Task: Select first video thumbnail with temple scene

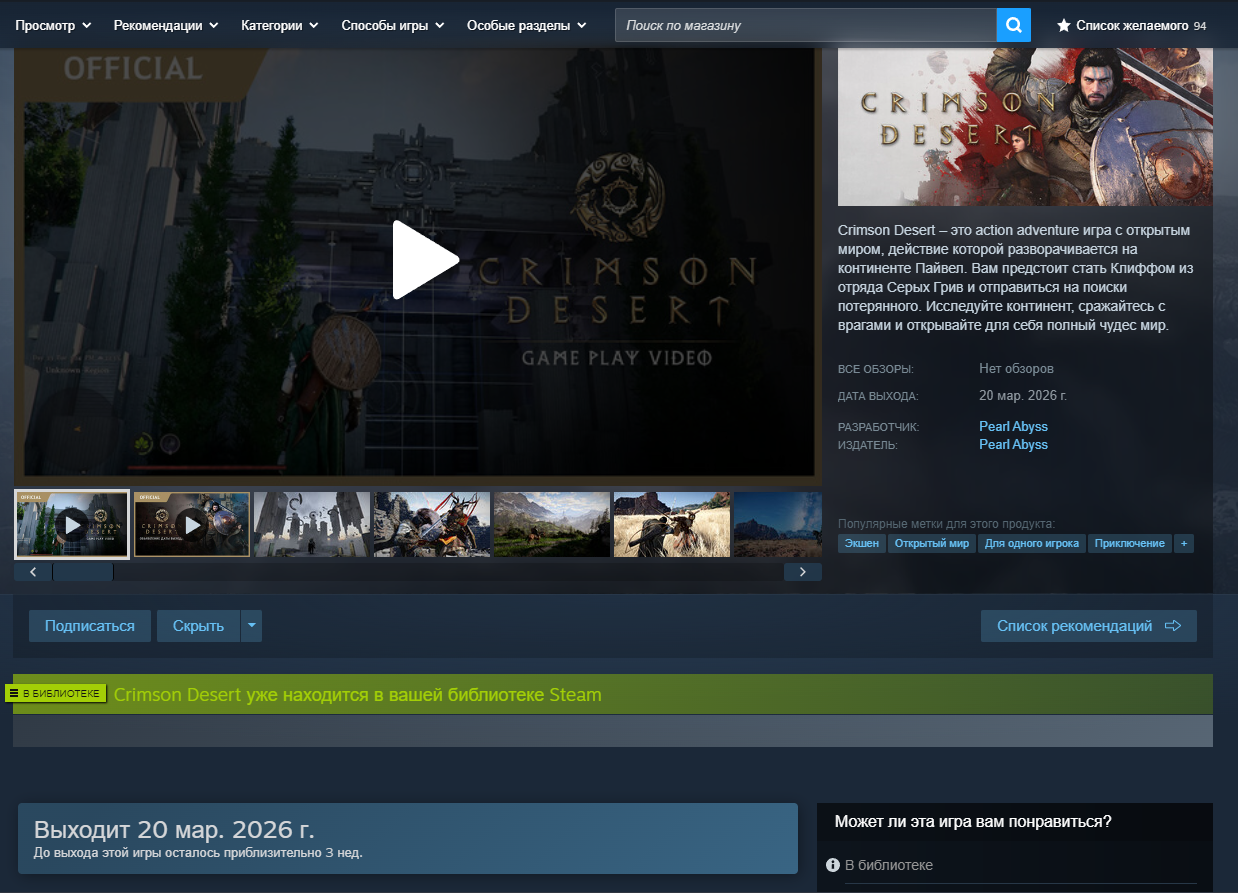Action: (72, 524)
